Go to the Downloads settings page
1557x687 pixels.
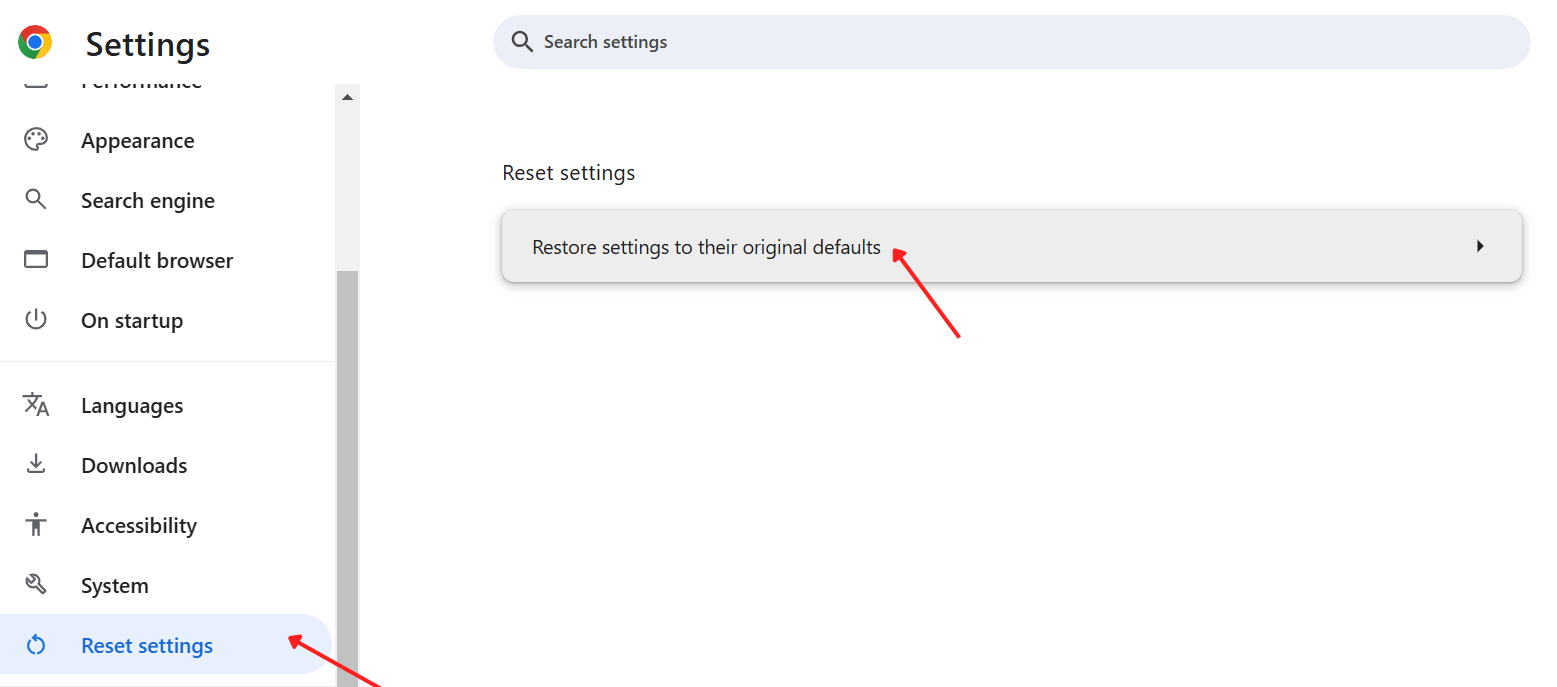pyautogui.click(x=133, y=465)
